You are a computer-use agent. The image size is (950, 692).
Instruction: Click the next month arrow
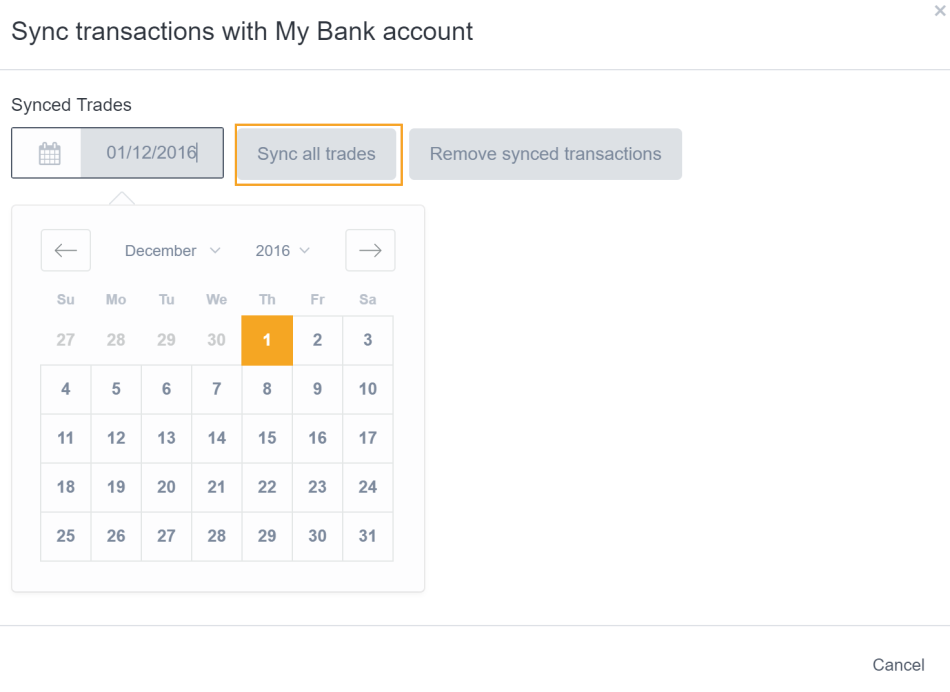point(370,250)
